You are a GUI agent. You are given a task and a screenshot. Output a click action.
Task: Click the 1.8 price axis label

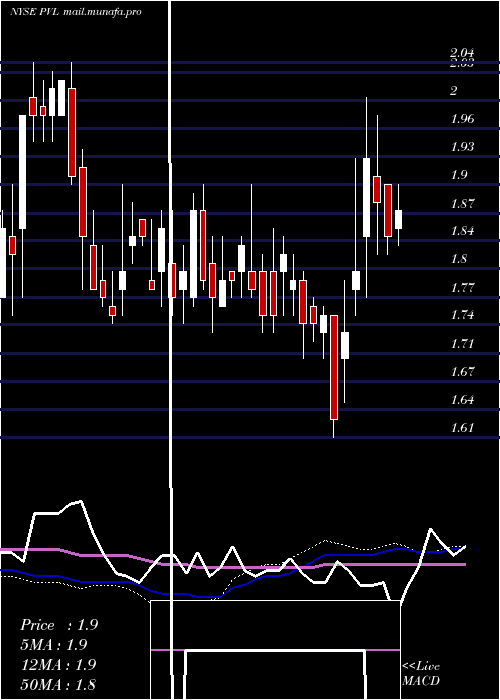click(x=459, y=259)
